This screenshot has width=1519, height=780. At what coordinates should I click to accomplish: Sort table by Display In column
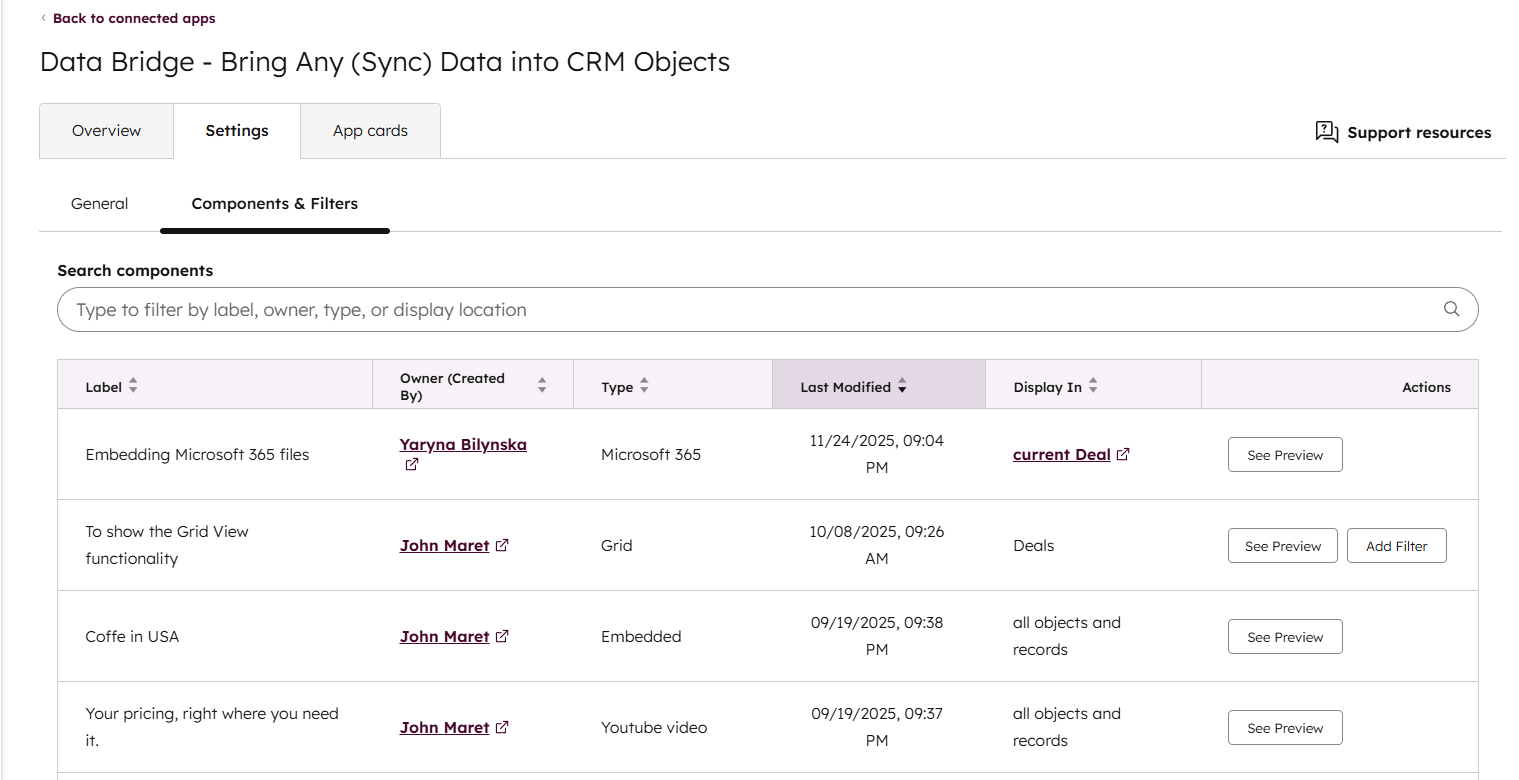point(1093,386)
